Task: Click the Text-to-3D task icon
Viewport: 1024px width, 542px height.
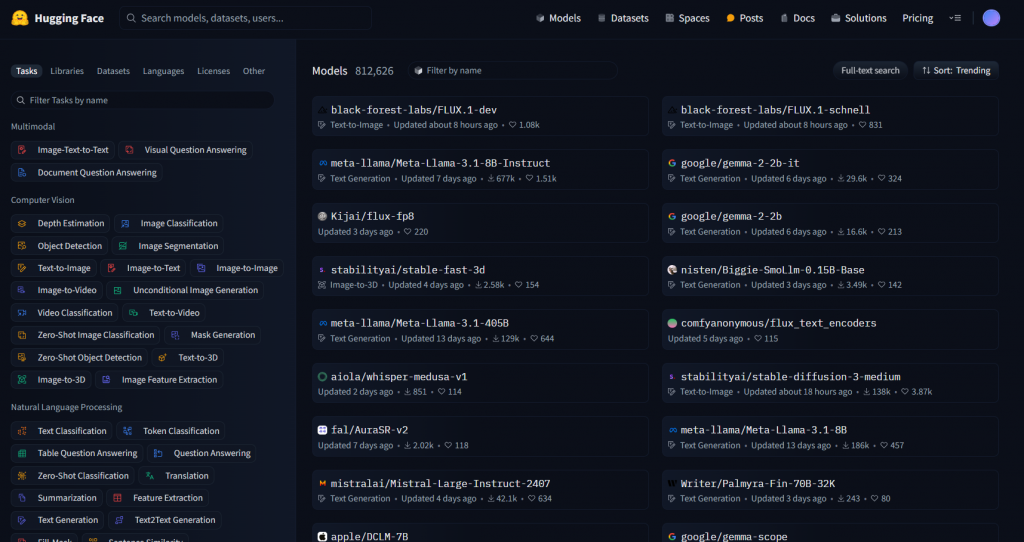Action: coord(163,357)
